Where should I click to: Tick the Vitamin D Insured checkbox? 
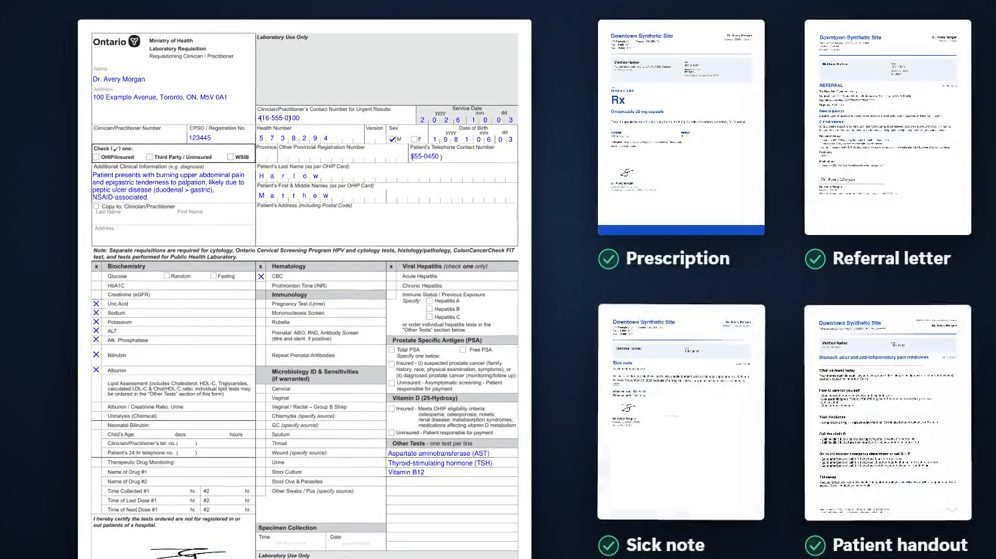[392, 408]
